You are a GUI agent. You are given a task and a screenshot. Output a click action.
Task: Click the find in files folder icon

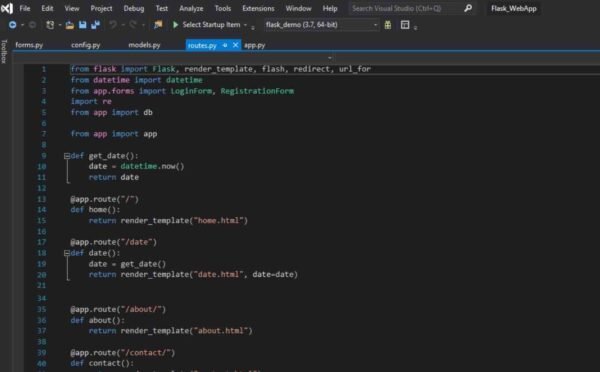pyautogui.click(x=158, y=25)
